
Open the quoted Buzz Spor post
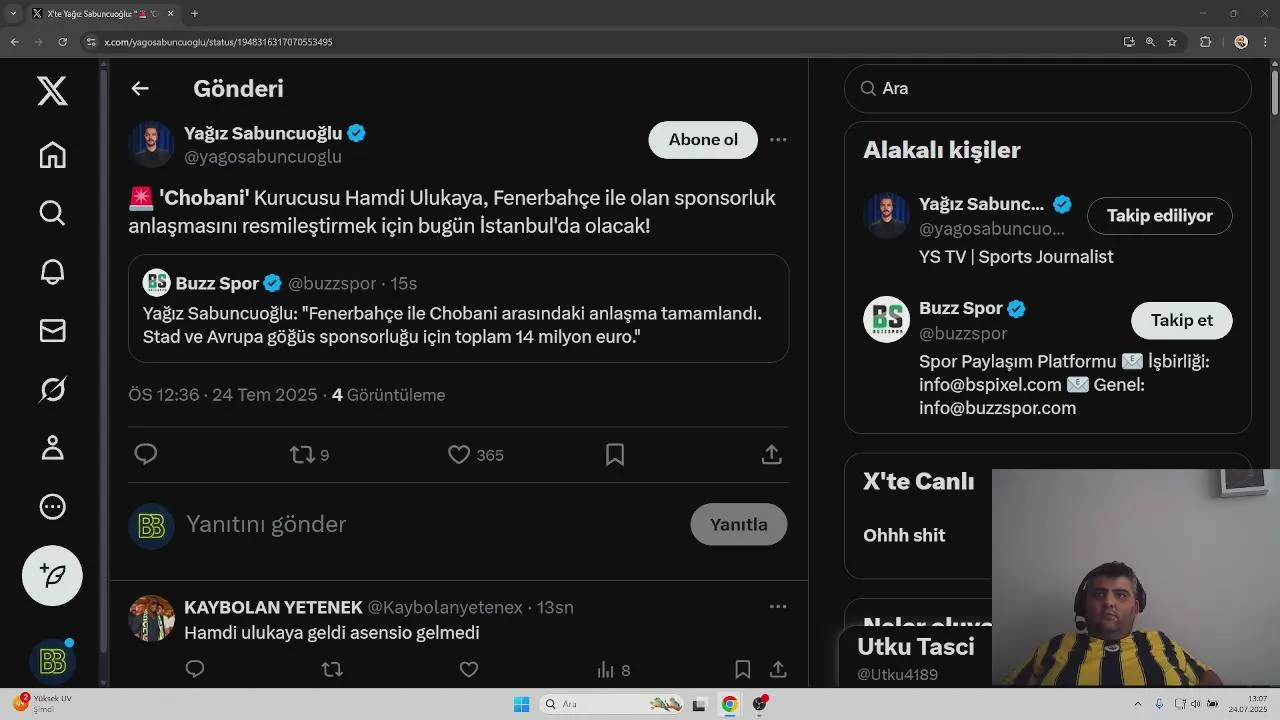pos(459,308)
